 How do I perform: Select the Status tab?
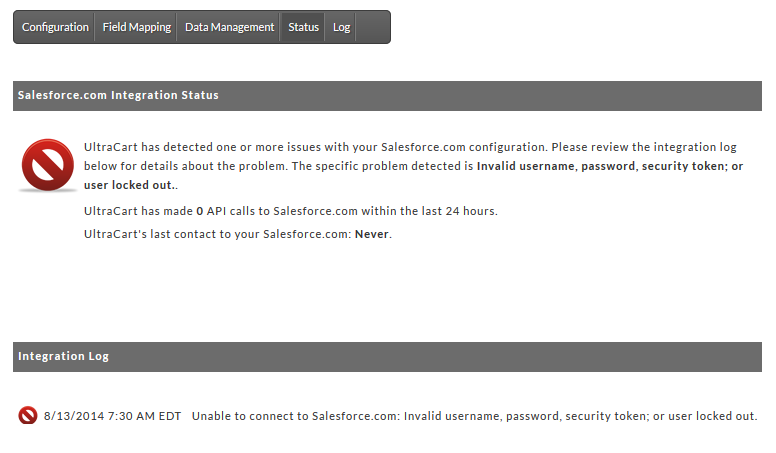tap(303, 27)
